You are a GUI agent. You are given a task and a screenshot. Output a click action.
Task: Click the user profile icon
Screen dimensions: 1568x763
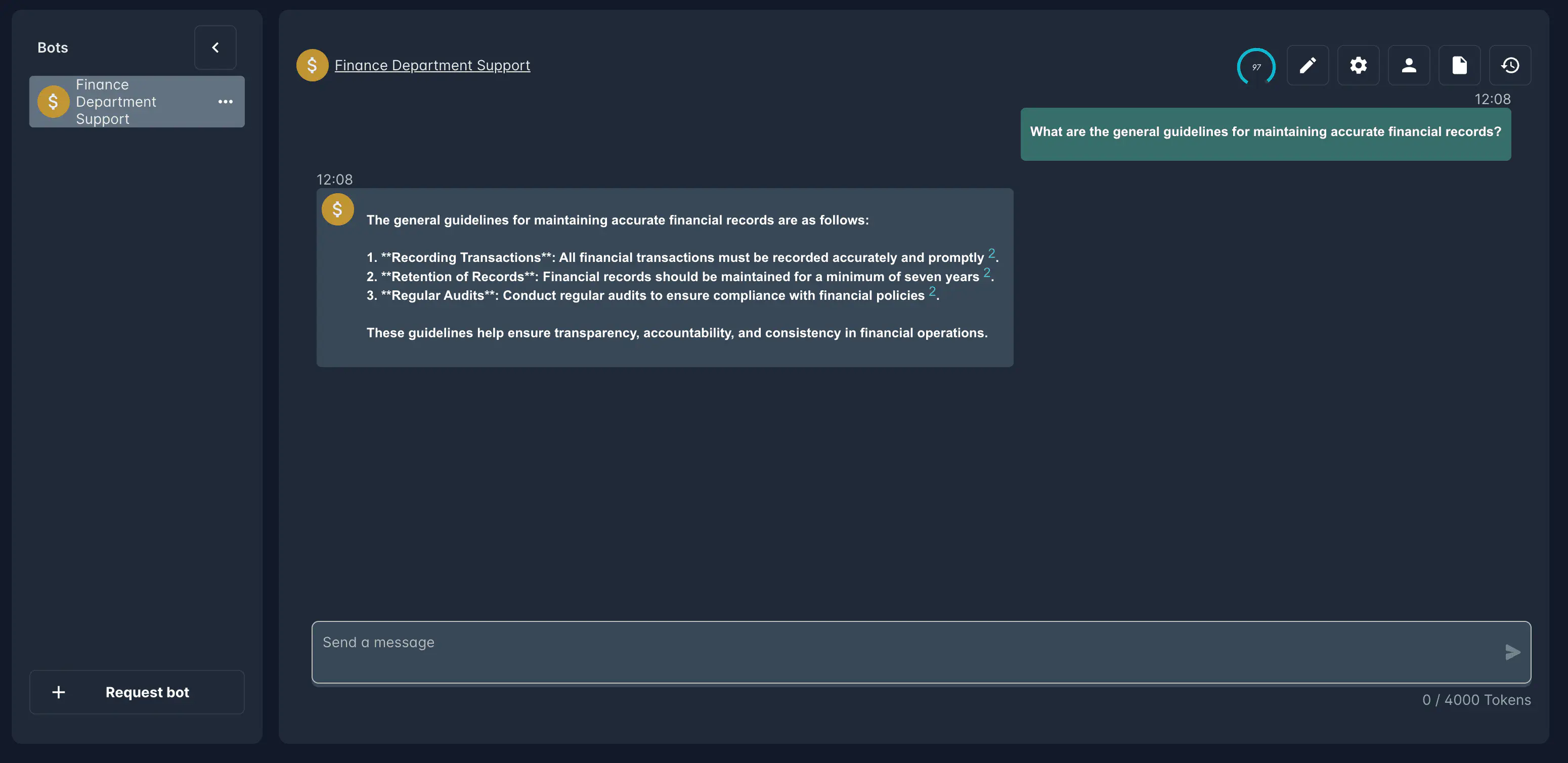(1409, 65)
